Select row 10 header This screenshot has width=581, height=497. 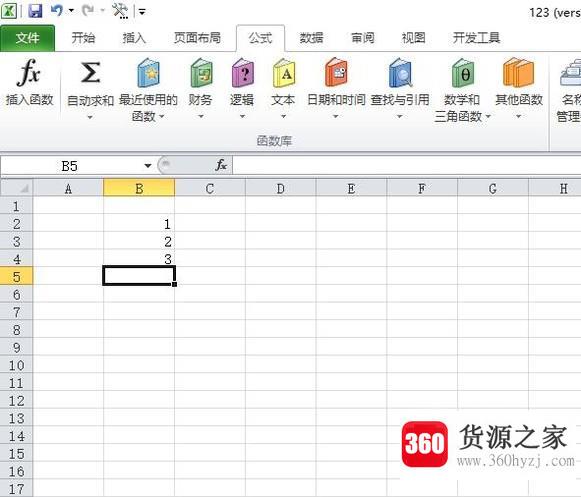(x=16, y=365)
